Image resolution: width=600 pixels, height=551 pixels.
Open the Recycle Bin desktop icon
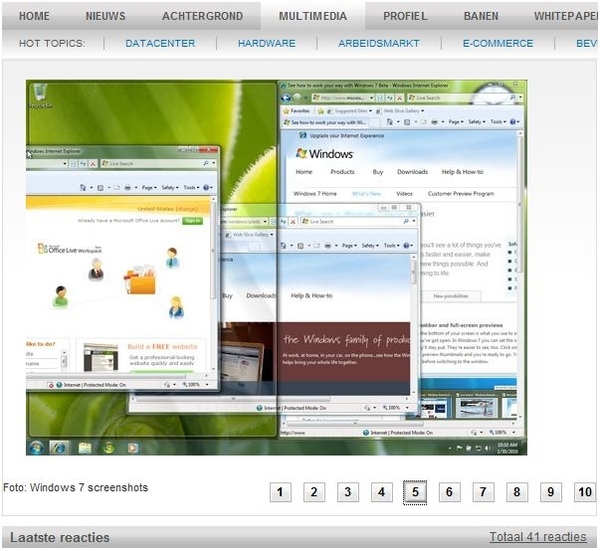click(40, 95)
